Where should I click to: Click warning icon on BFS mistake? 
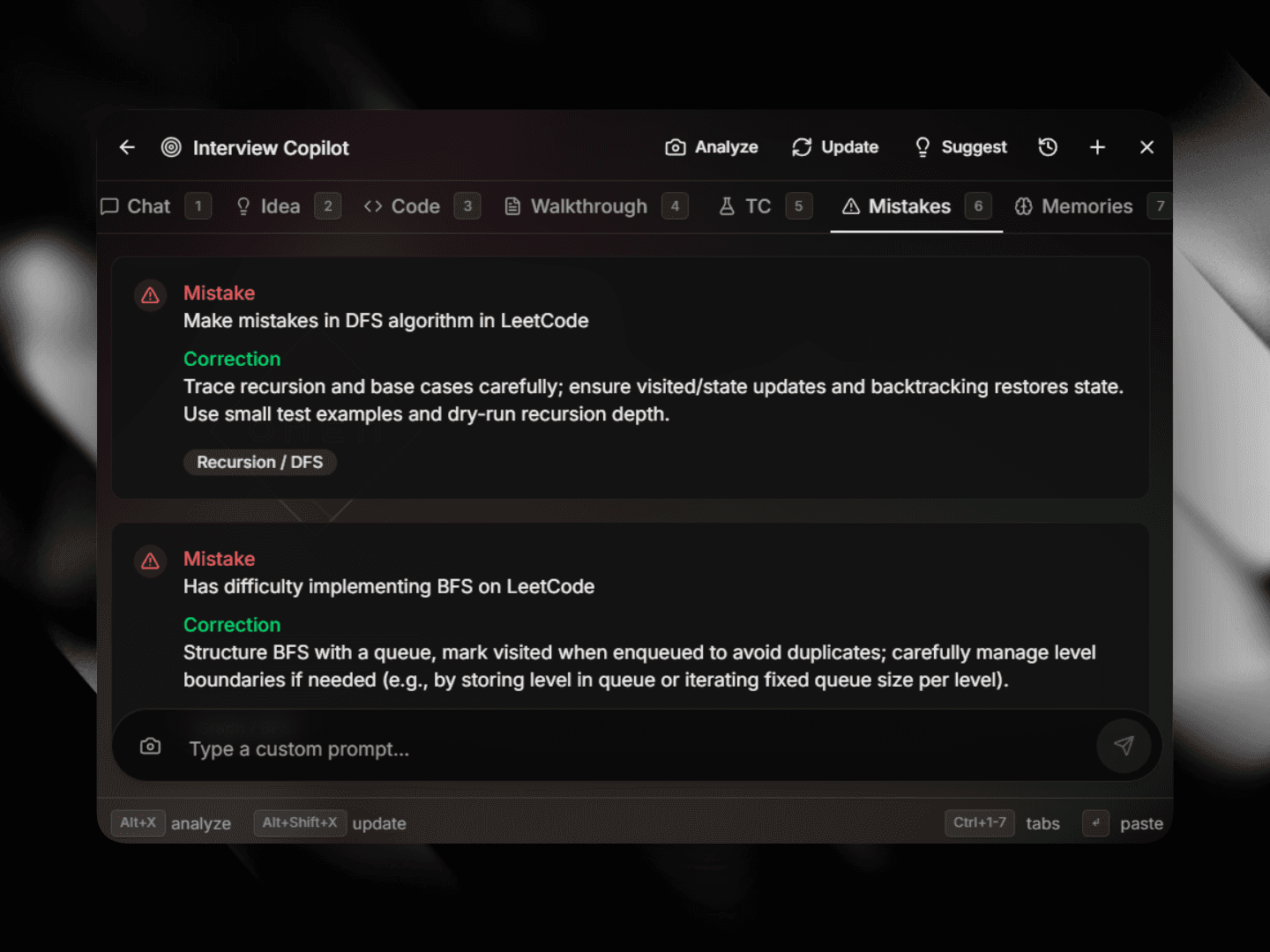151,561
